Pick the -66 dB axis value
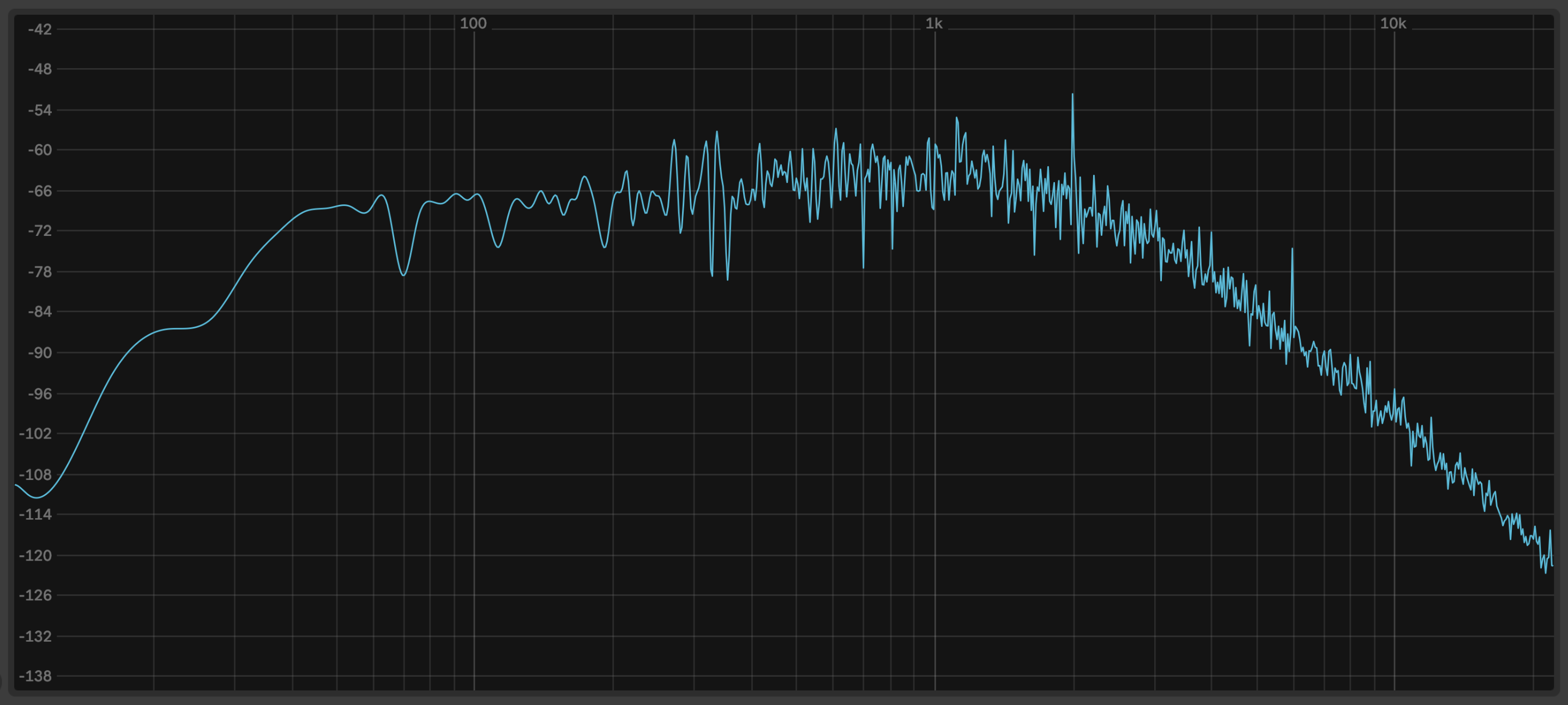The width and height of the screenshot is (1568, 705). click(40, 191)
